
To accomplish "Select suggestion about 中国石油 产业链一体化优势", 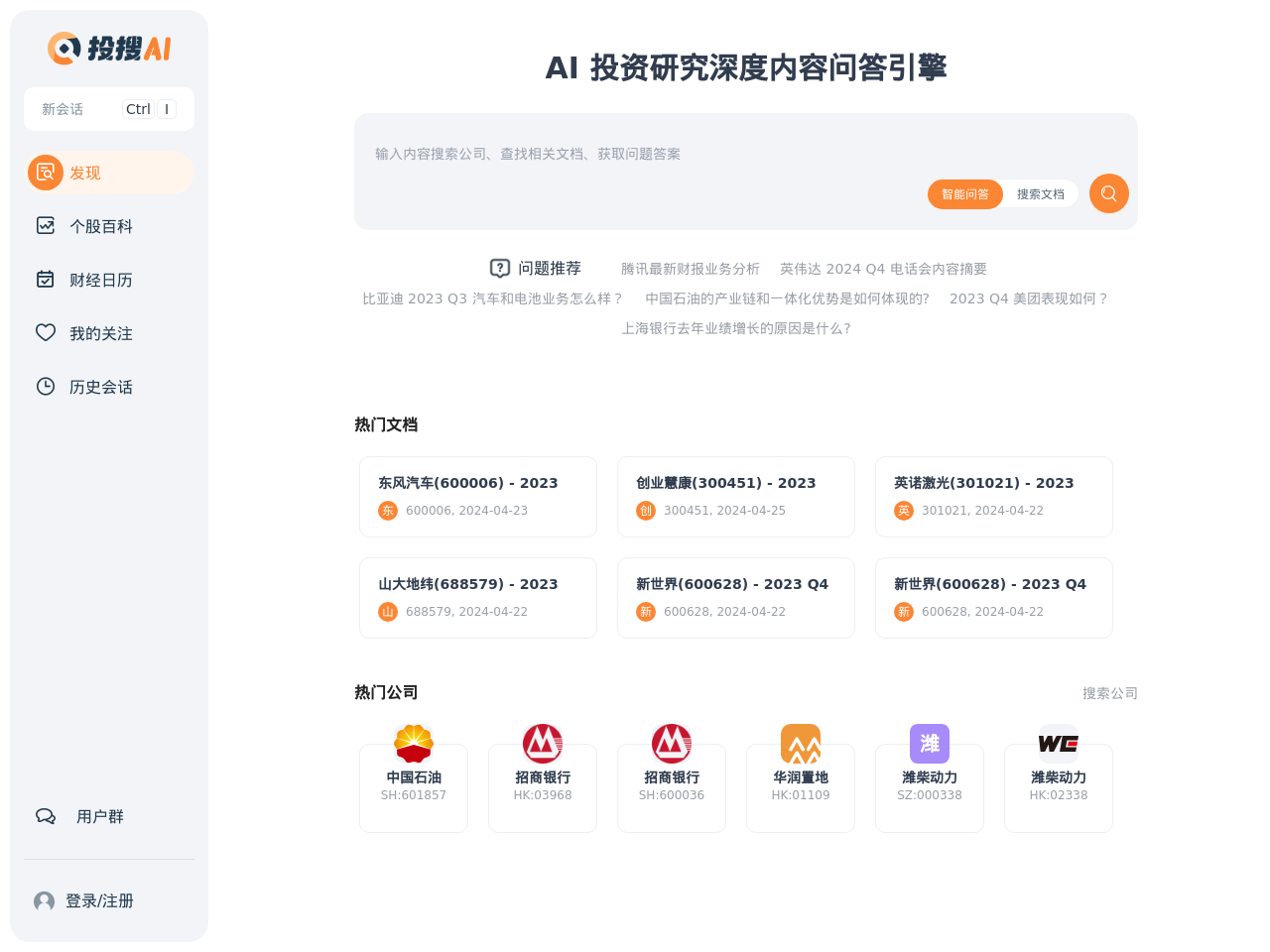I will (788, 298).
